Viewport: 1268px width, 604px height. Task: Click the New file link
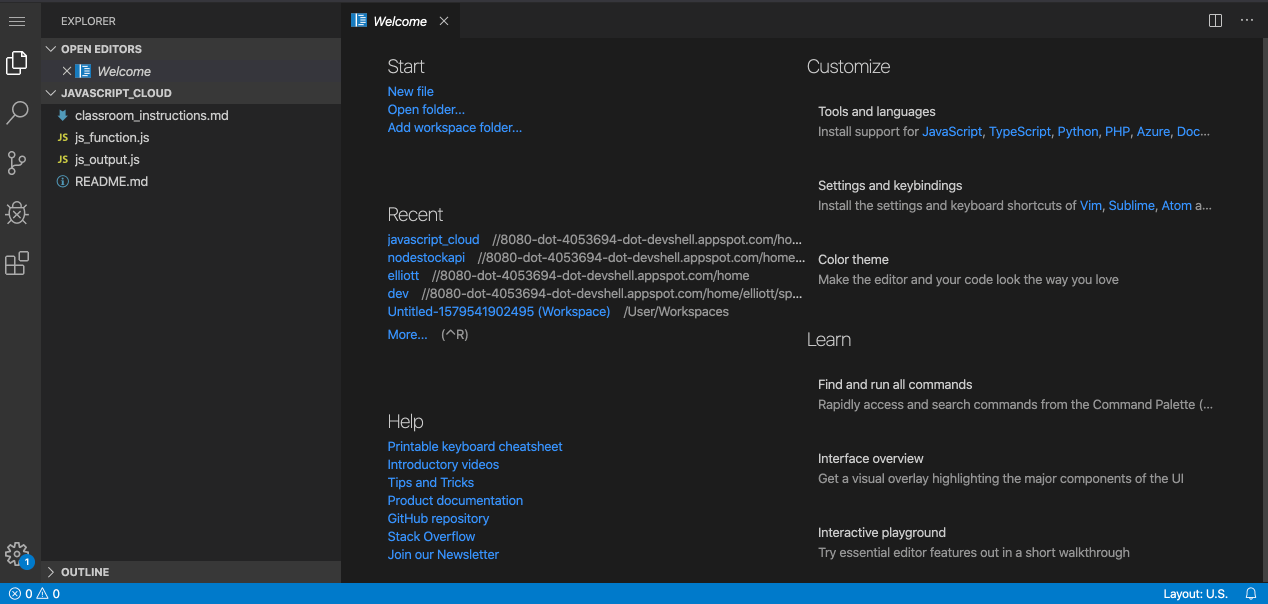click(x=410, y=91)
